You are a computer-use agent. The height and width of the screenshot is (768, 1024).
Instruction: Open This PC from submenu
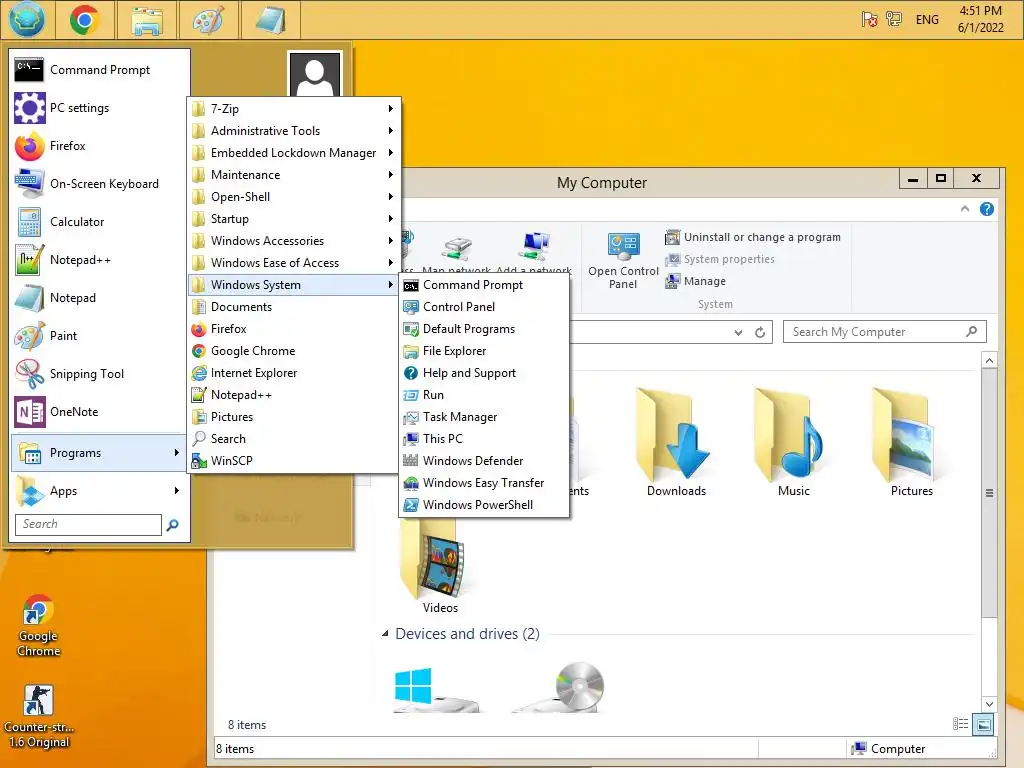point(484,439)
